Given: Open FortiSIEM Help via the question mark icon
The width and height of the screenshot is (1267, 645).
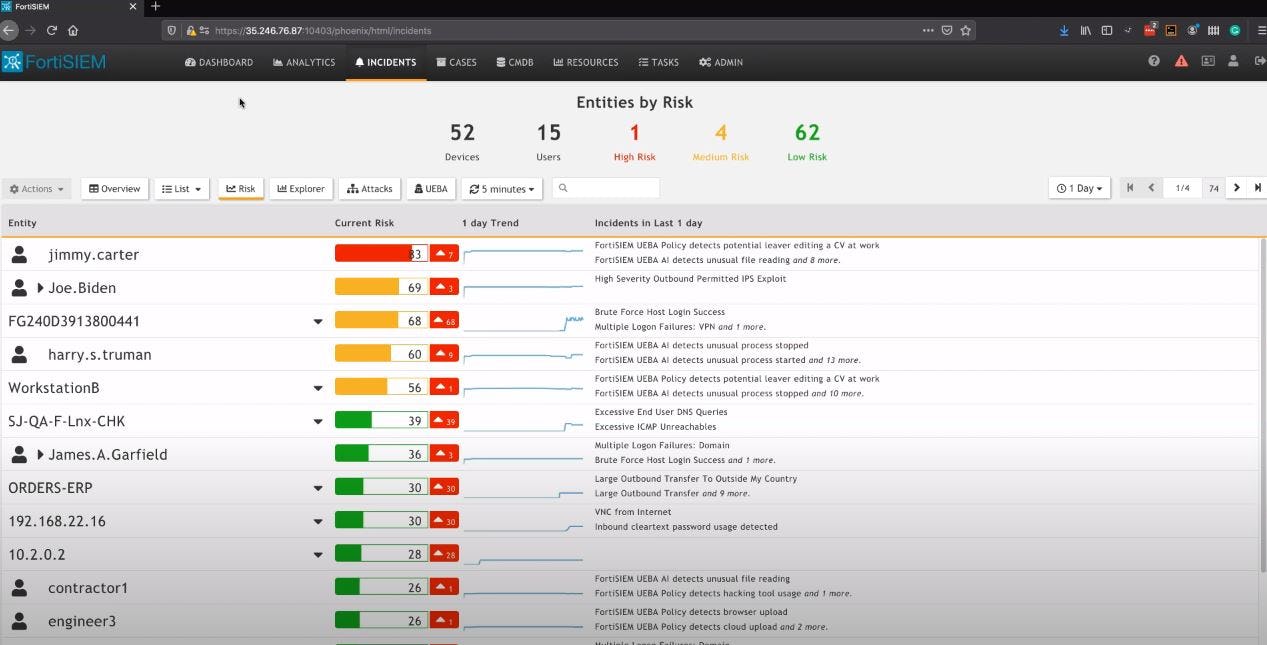Looking at the screenshot, I should pyautogui.click(x=1153, y=61).
